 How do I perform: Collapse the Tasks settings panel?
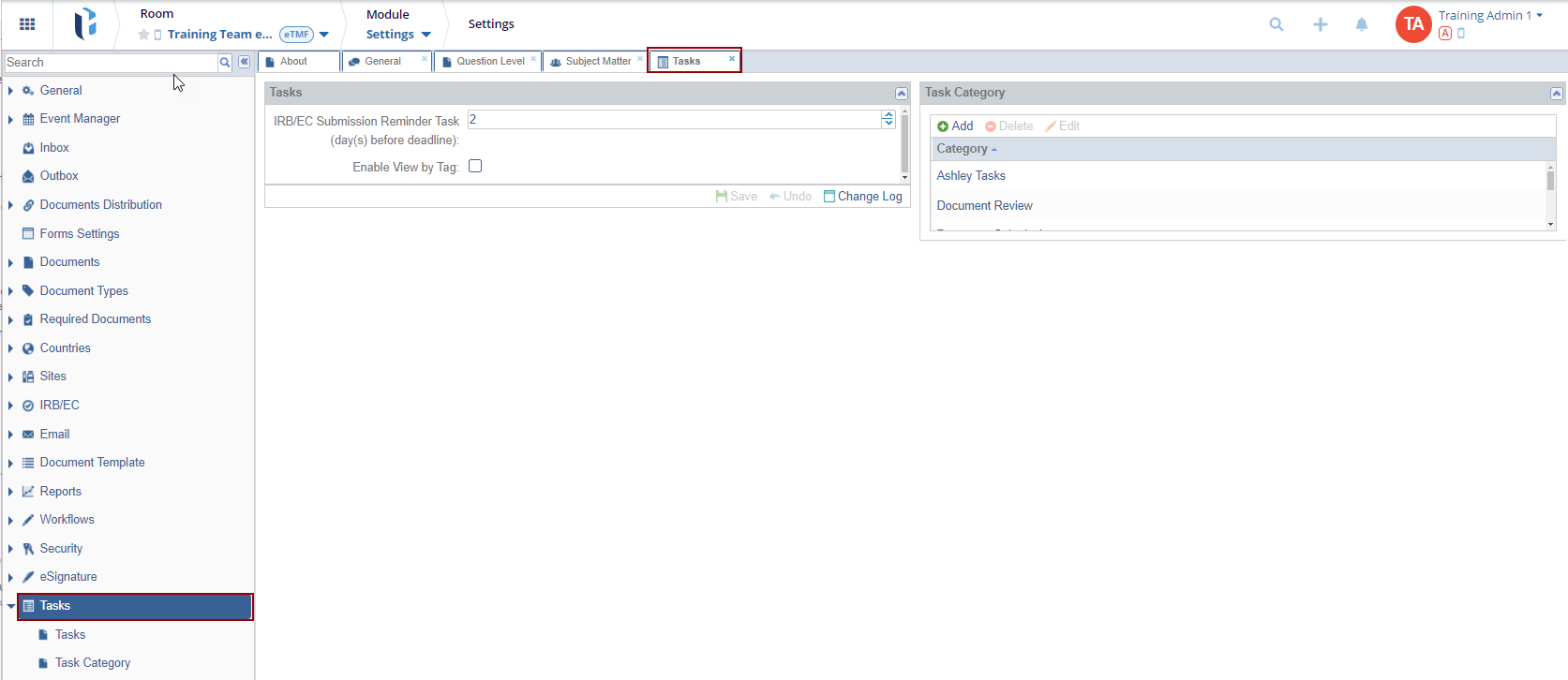pos(901,94)
